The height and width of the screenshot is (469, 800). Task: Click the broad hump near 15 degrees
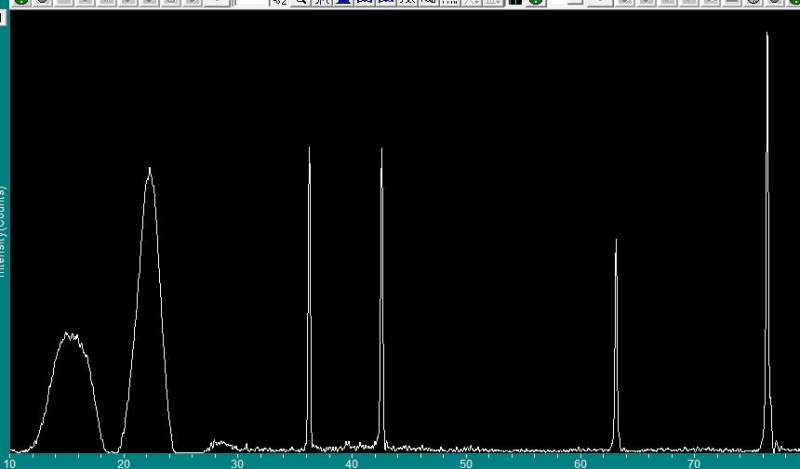pos(69,391)
